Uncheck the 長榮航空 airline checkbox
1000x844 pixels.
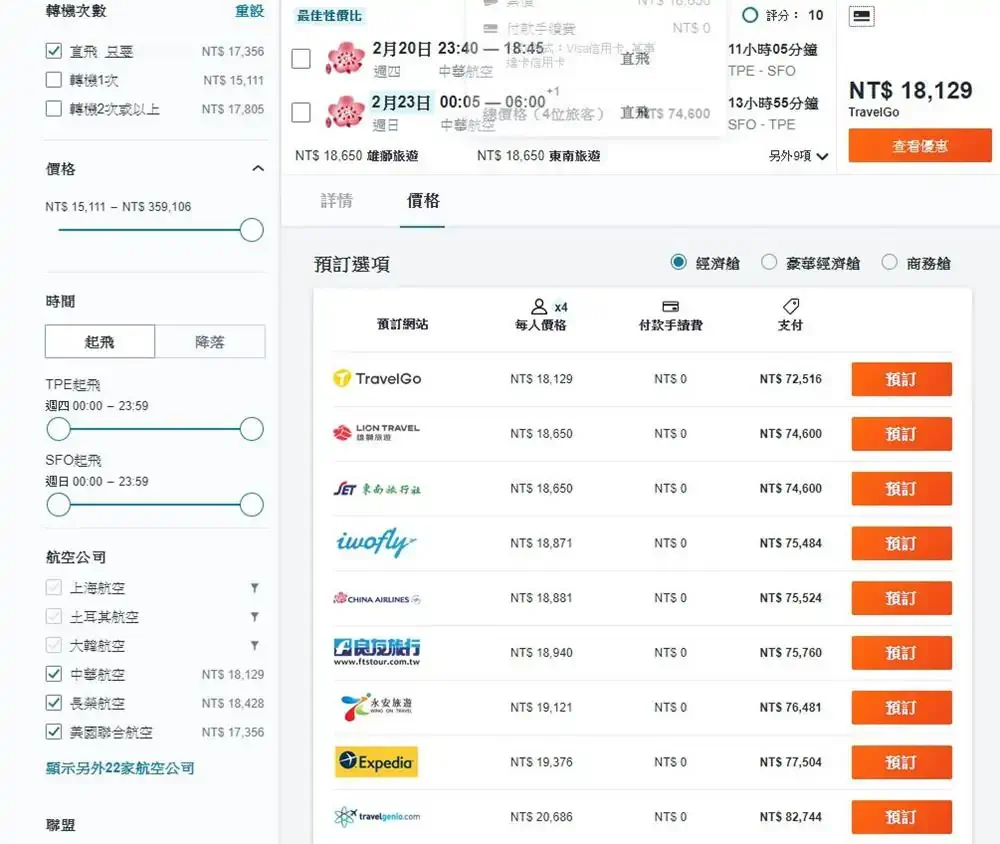[54, 702]
